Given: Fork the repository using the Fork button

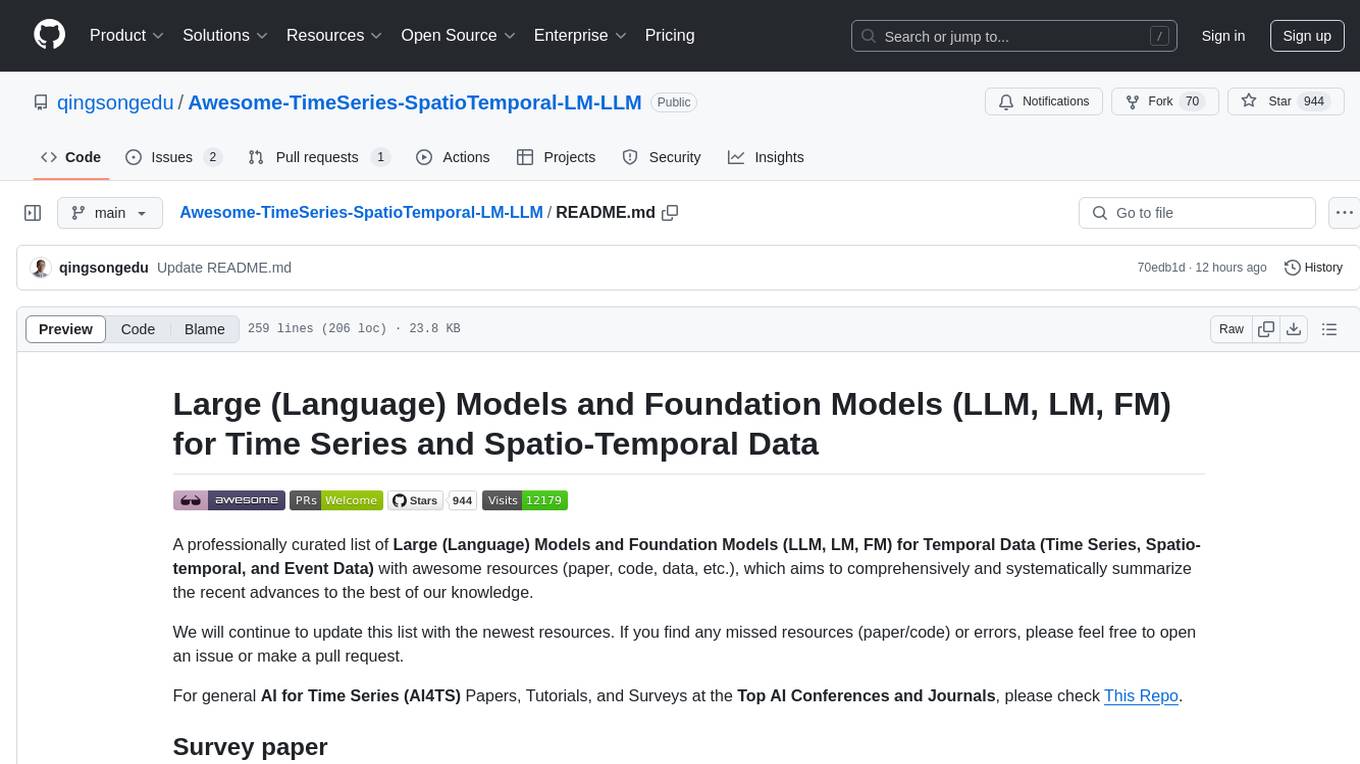Looking at the screenshot, I should 1164,102.
